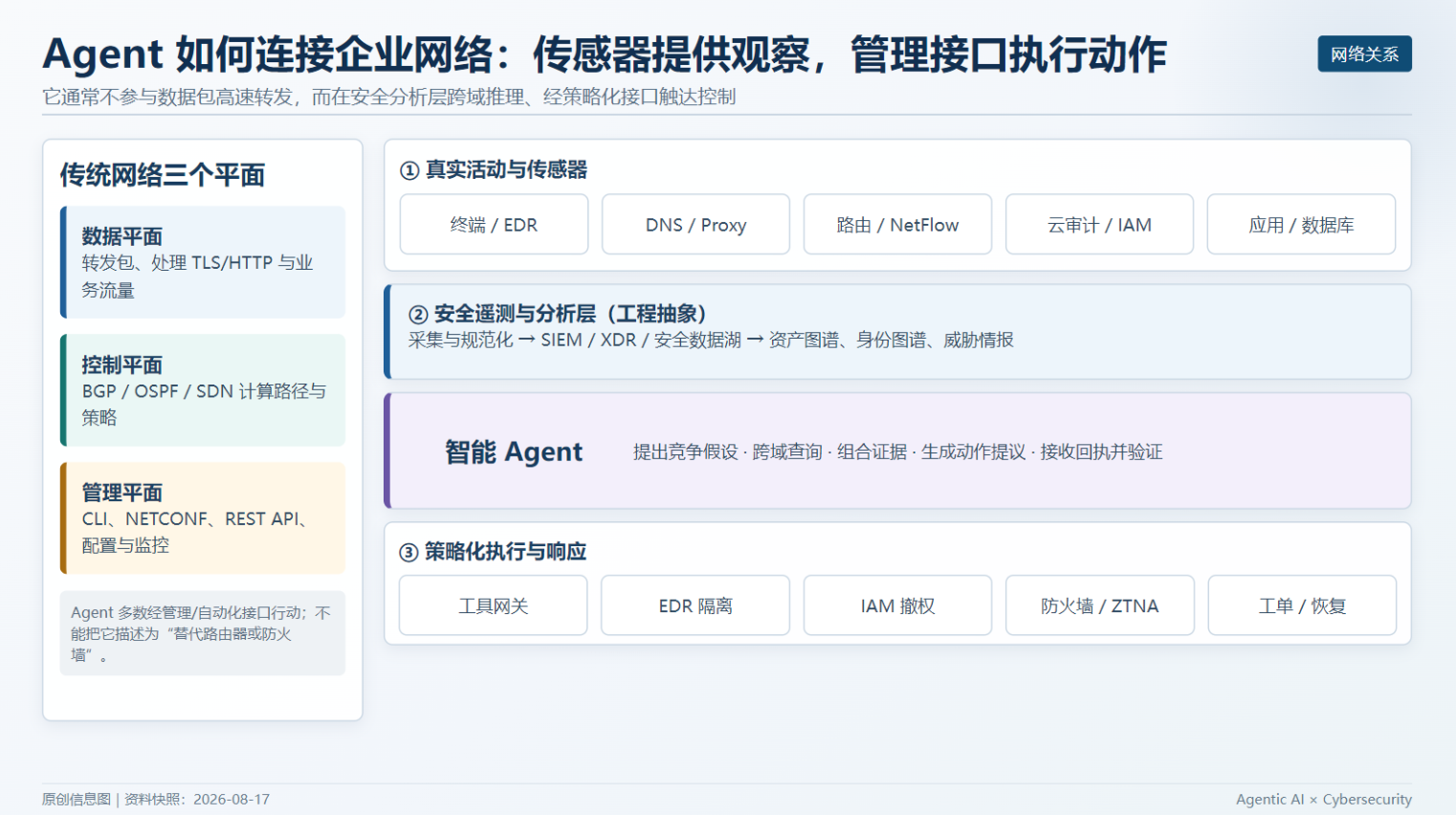
Task: Select the 云审计 / IAM sensor box
Action: [1099, 225]
